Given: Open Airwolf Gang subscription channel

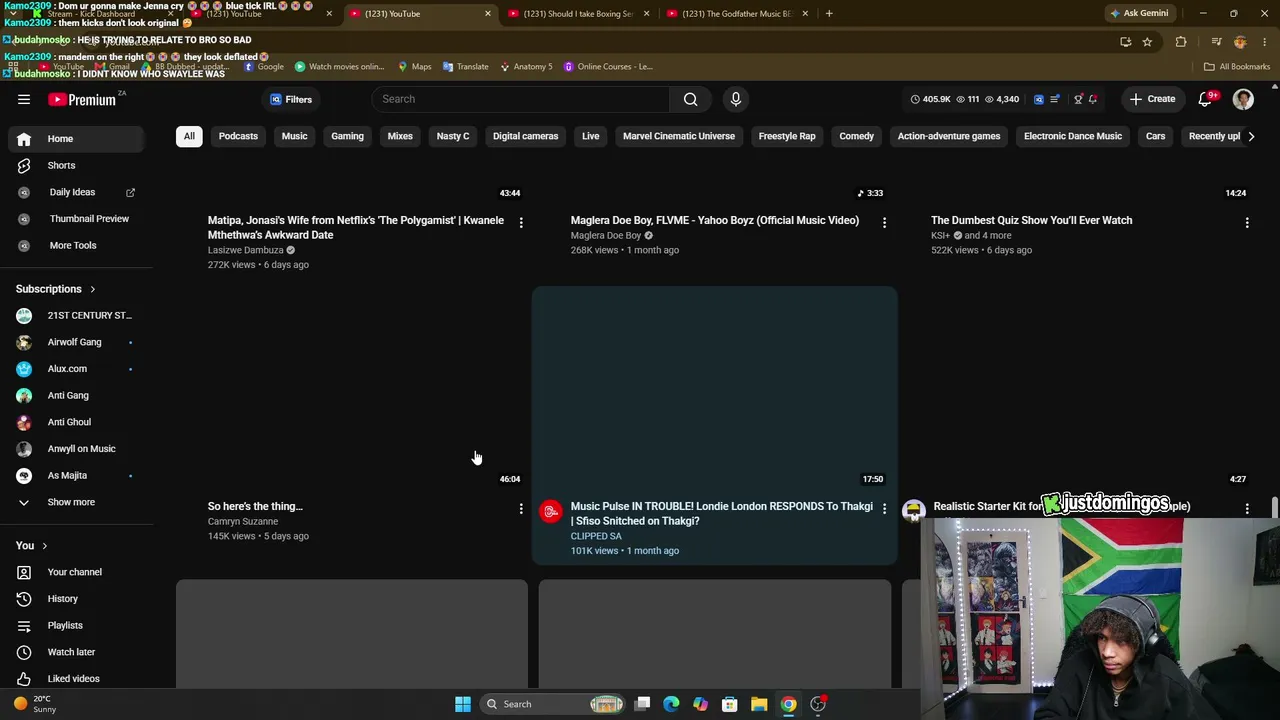Looking at the screenshot, I should 76,342.
